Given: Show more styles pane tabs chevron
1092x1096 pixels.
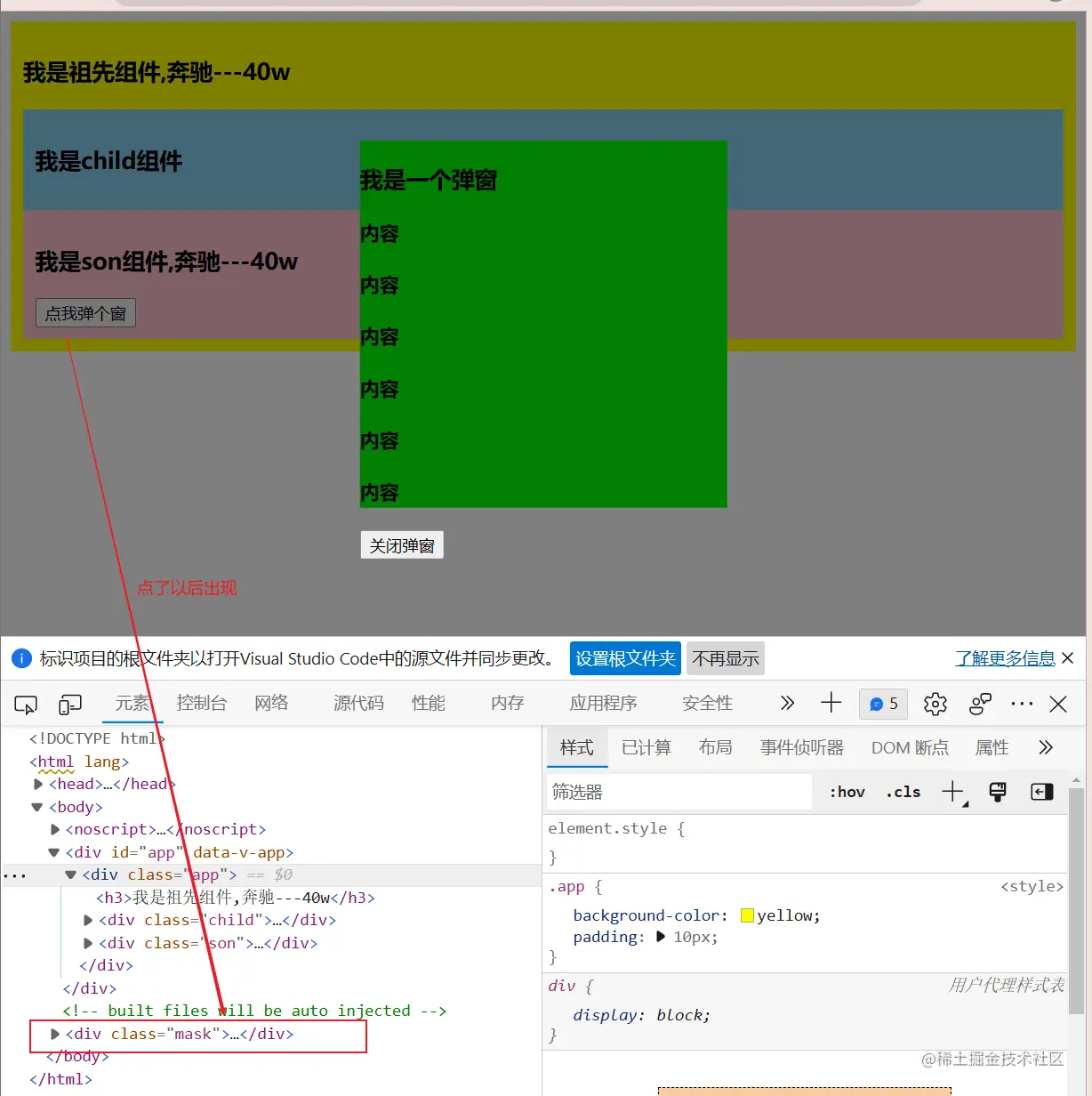Looking at the screenshot, I should (1046, 747).
